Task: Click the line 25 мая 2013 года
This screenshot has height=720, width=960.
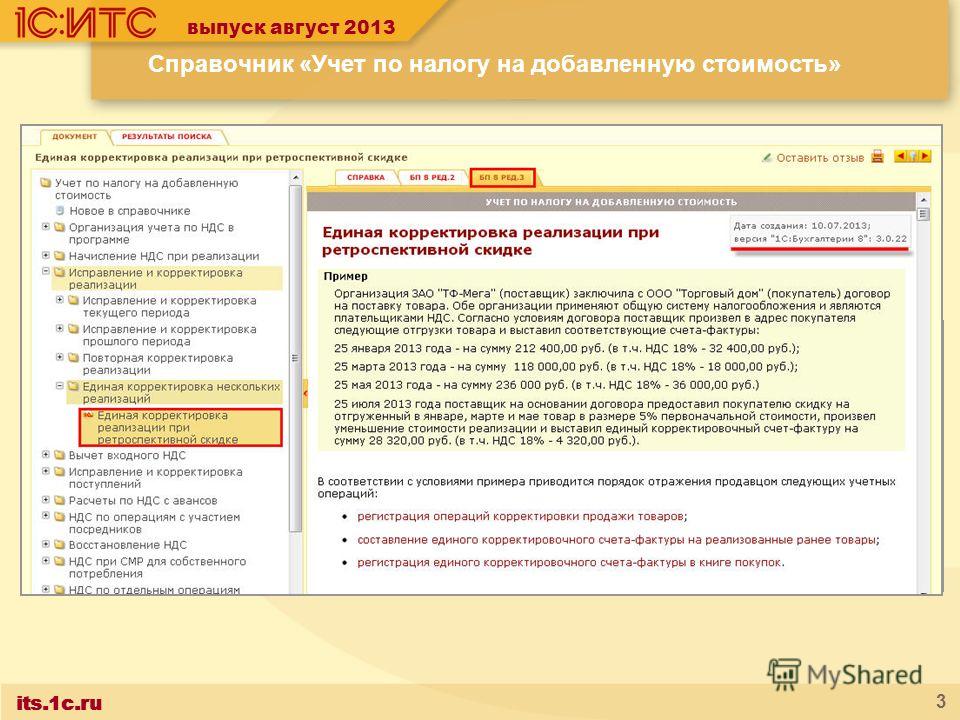Action: (546, 385)
